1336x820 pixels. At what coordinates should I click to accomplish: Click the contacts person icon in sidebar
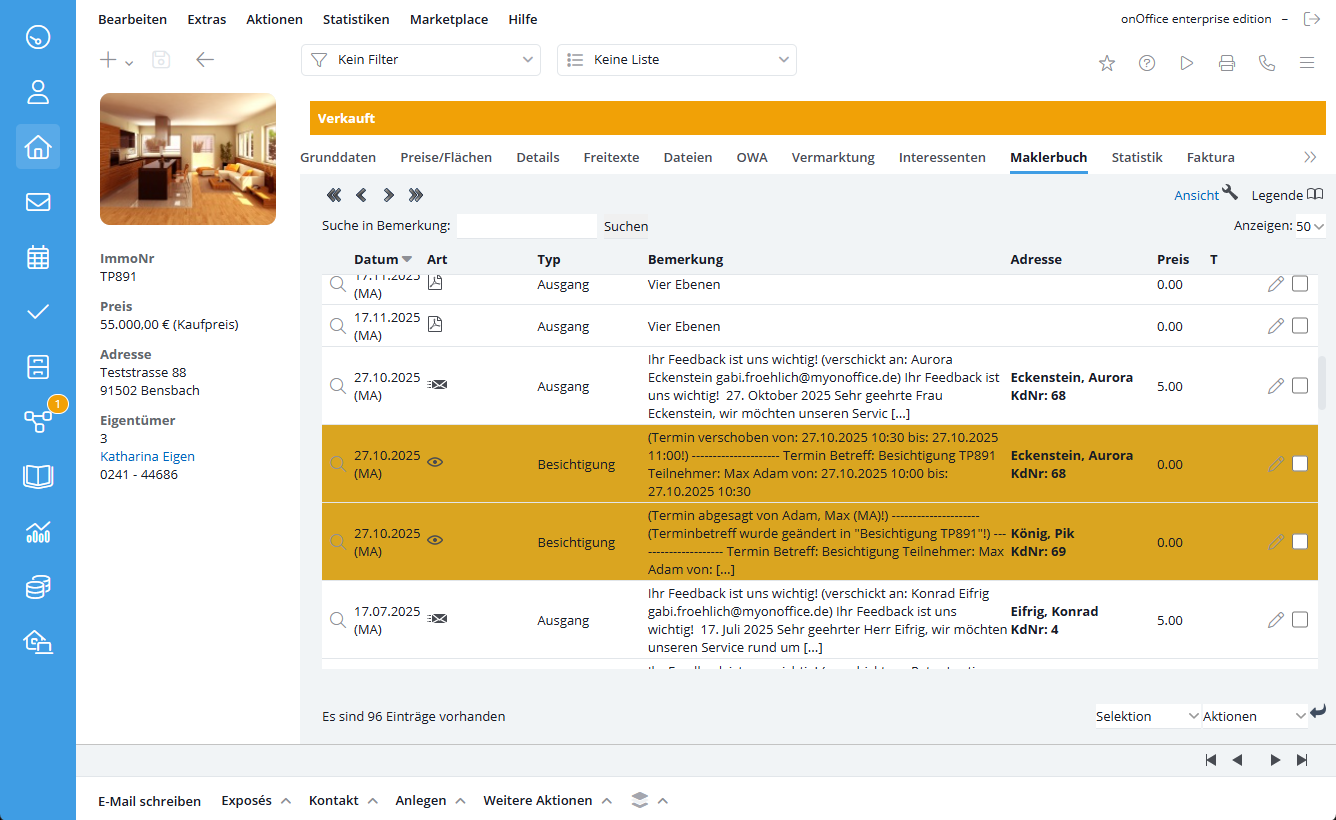(38, 93)
